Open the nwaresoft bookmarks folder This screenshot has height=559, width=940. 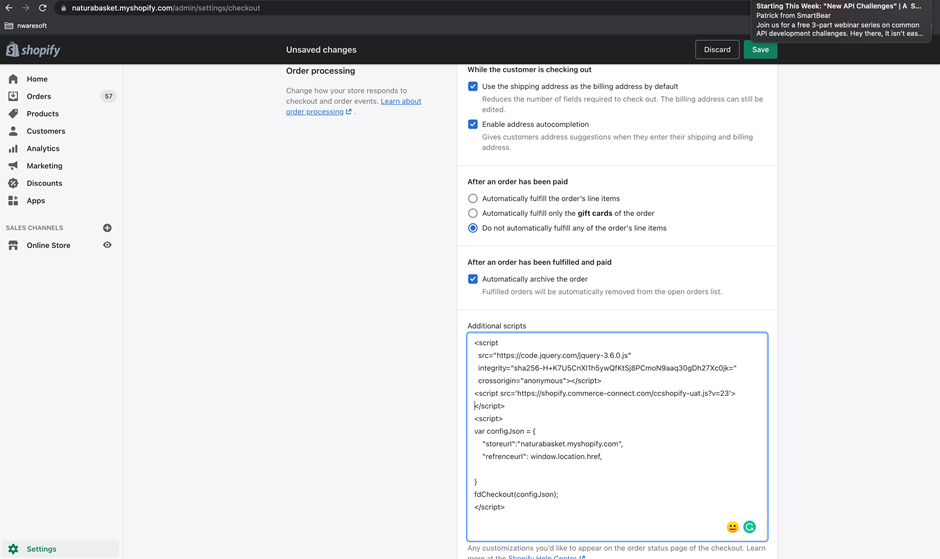point(26,26)
